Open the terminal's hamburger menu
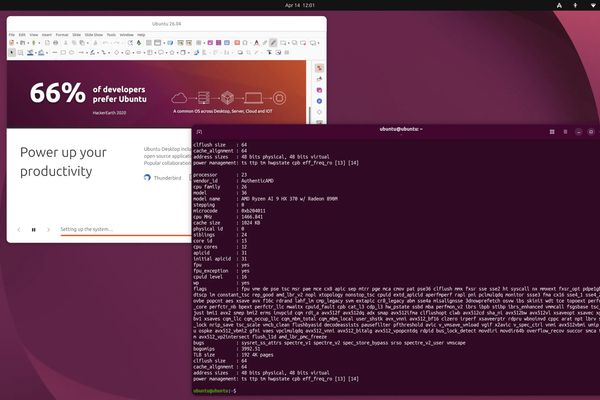The height and width of the screenshot is (400, 600). [565, 132]
